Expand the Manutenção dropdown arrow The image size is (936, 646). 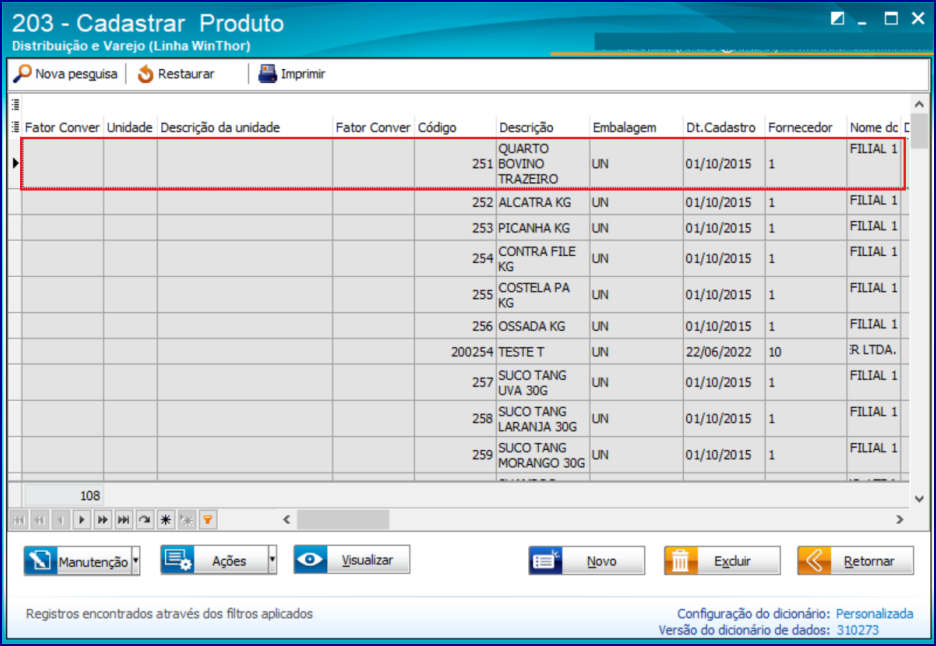pos(136,561)
